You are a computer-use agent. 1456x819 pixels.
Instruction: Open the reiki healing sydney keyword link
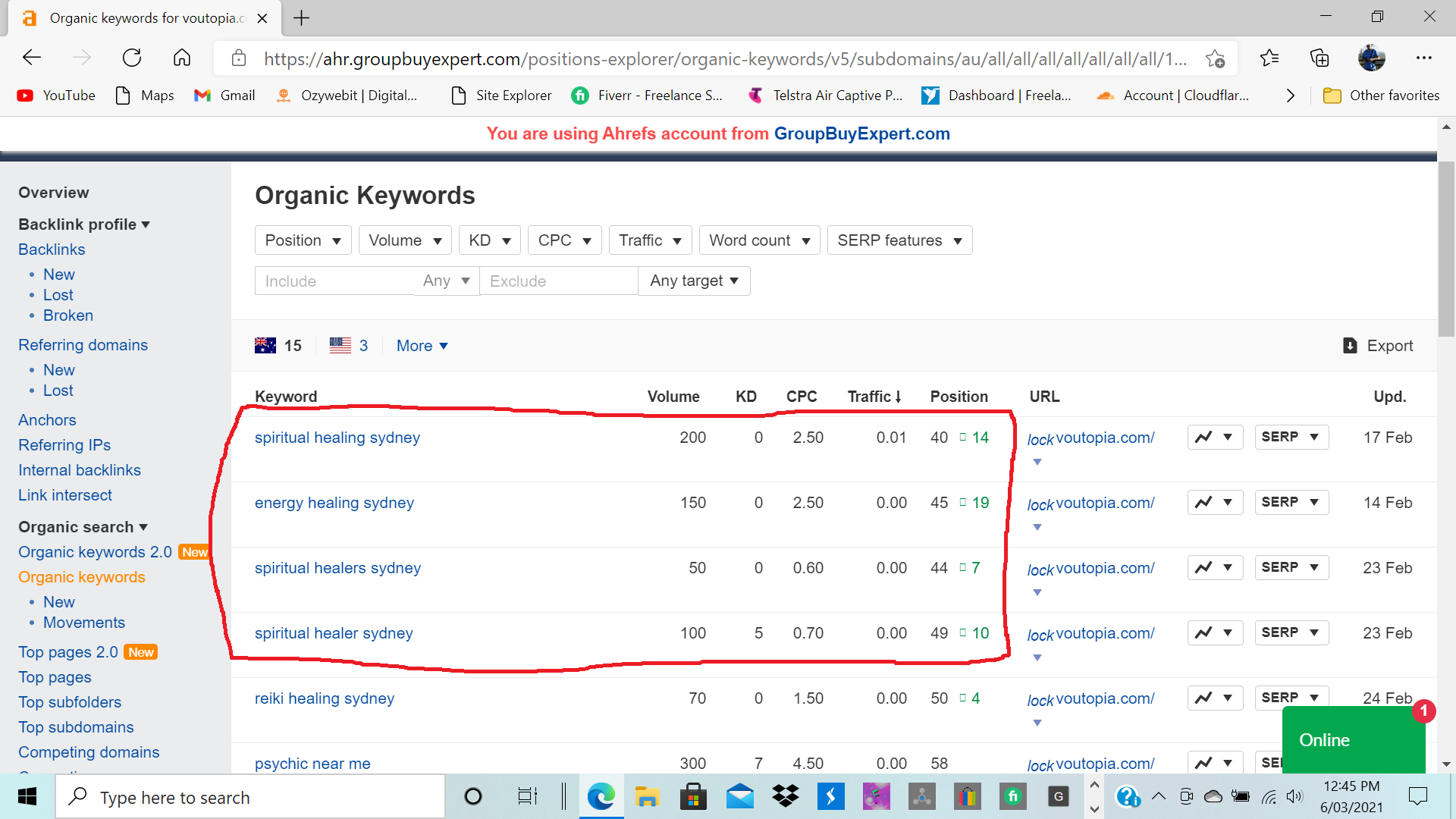tap(324, 698)
